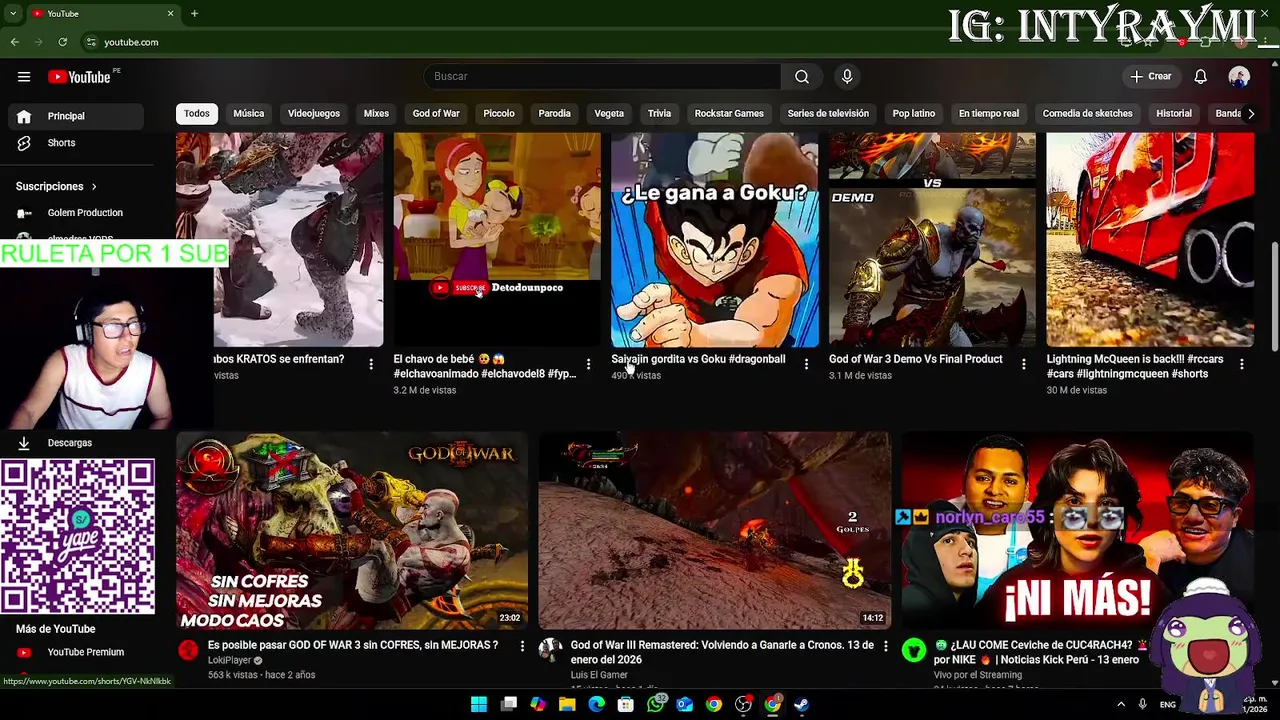Click the Buscar search field
The height and width of the screenshot is (720, 1280).
602,77
